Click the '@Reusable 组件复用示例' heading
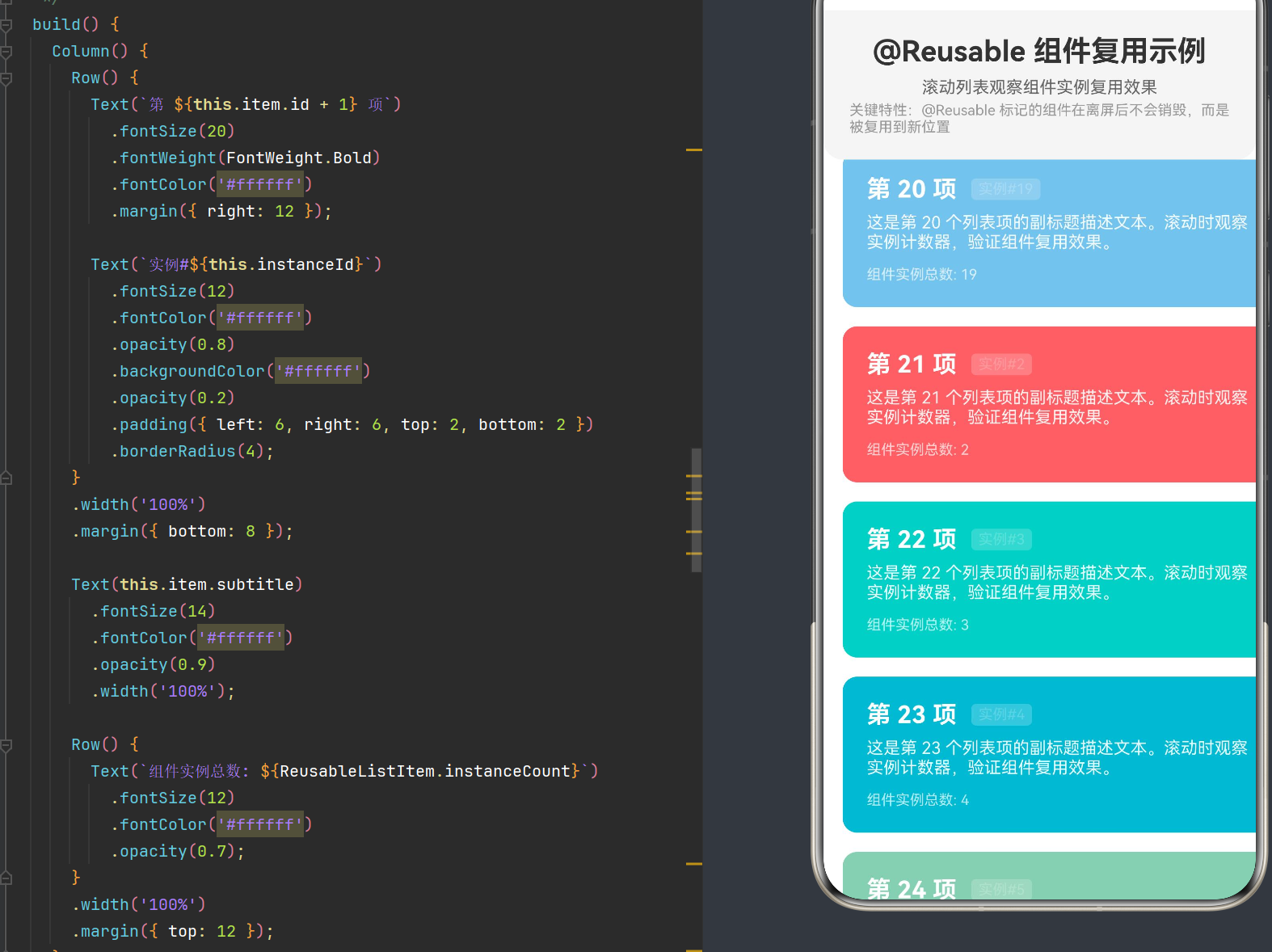Viewport: 1272px width, 952px height. [1039, 51]
